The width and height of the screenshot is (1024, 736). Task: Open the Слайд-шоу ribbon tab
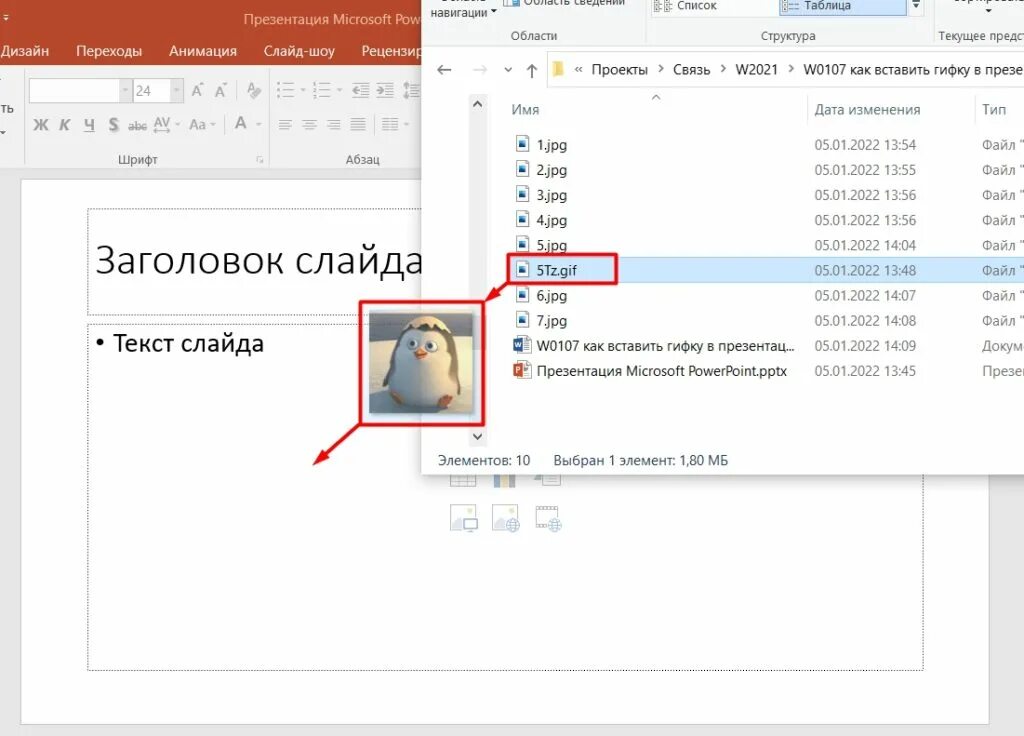click(x=299, y=51)
